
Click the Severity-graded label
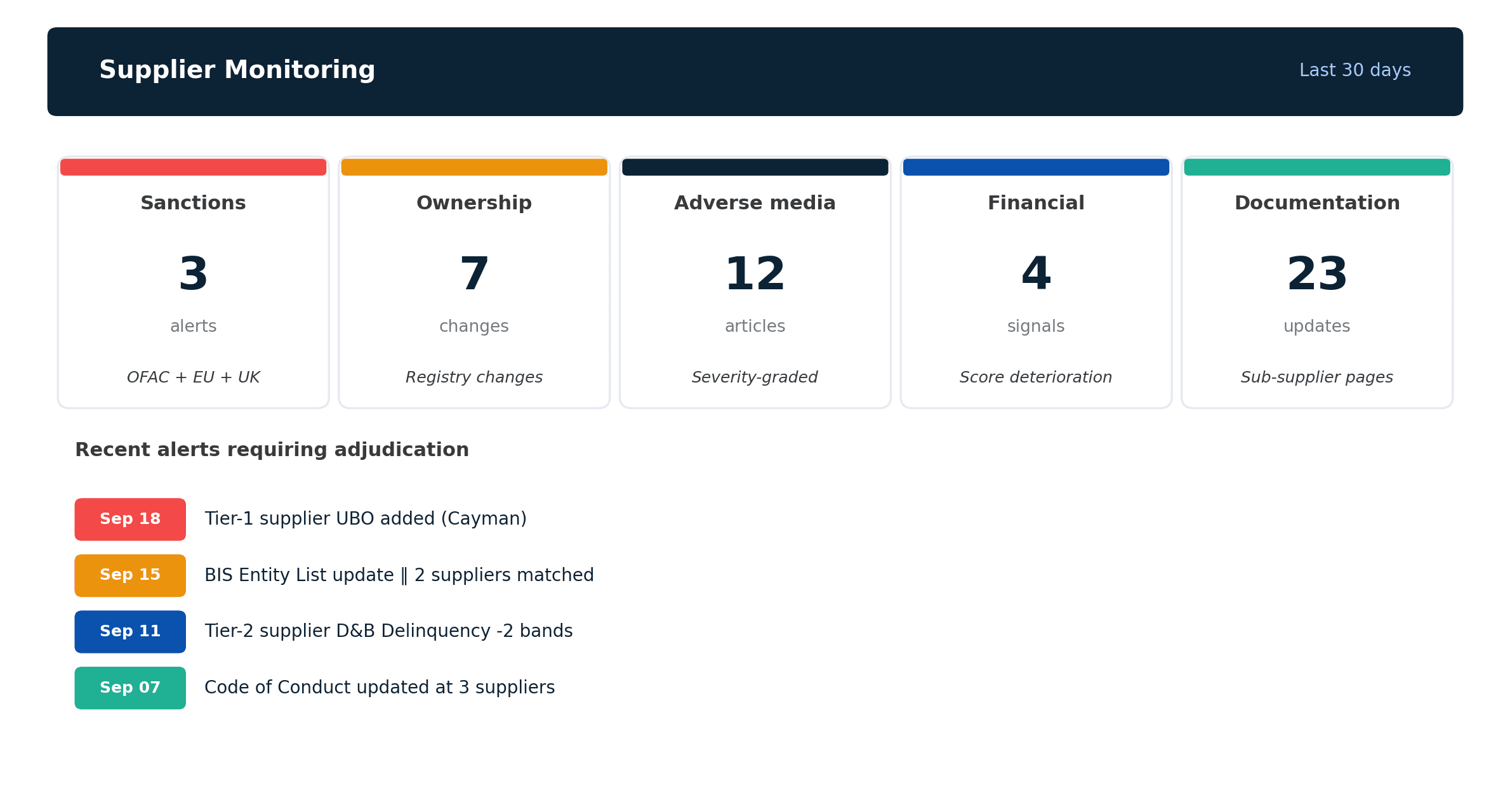[755, 376]
